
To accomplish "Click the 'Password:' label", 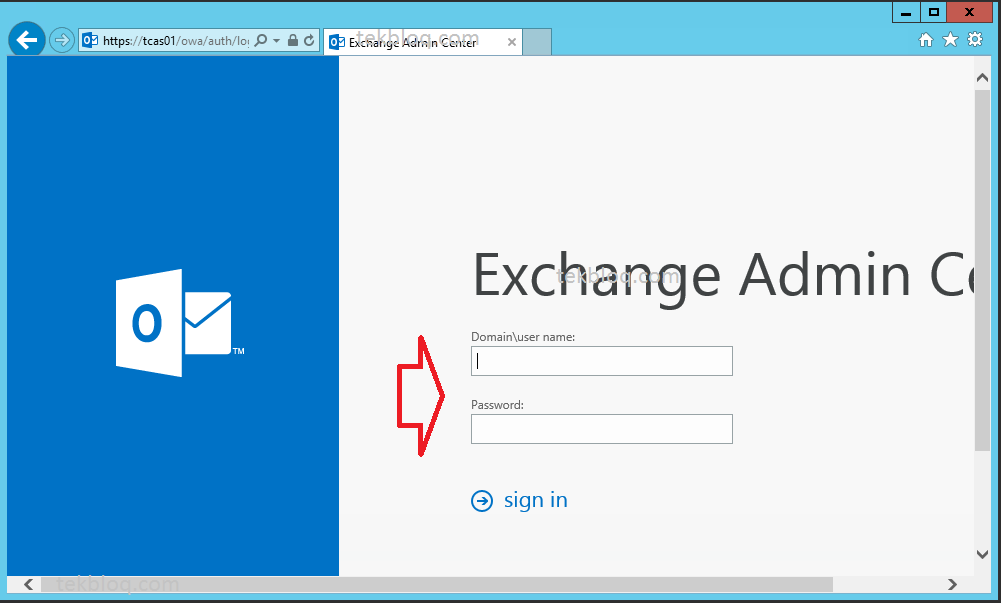I will click(x=497, y=405).
